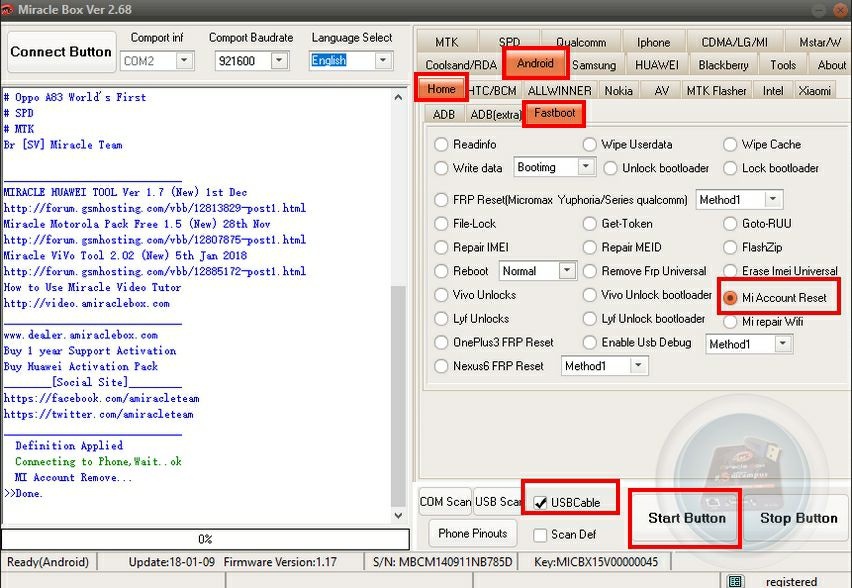Switch to the MTK Flasher tab
The height and width of the screenshot is (588, 852).
coord(716,91)
